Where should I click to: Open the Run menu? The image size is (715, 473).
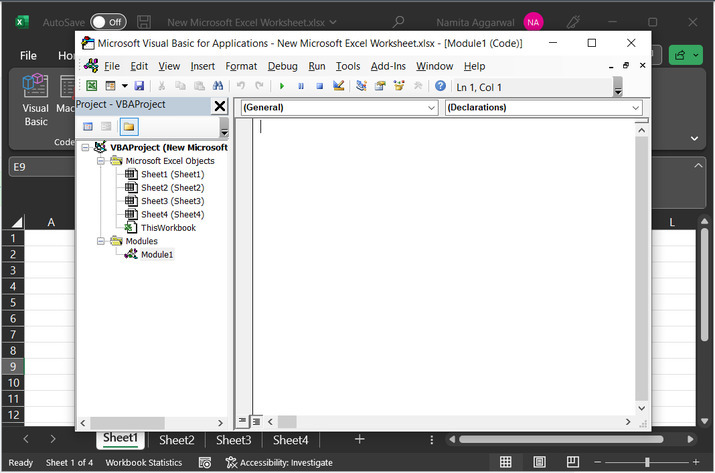(x=317, y=66)
